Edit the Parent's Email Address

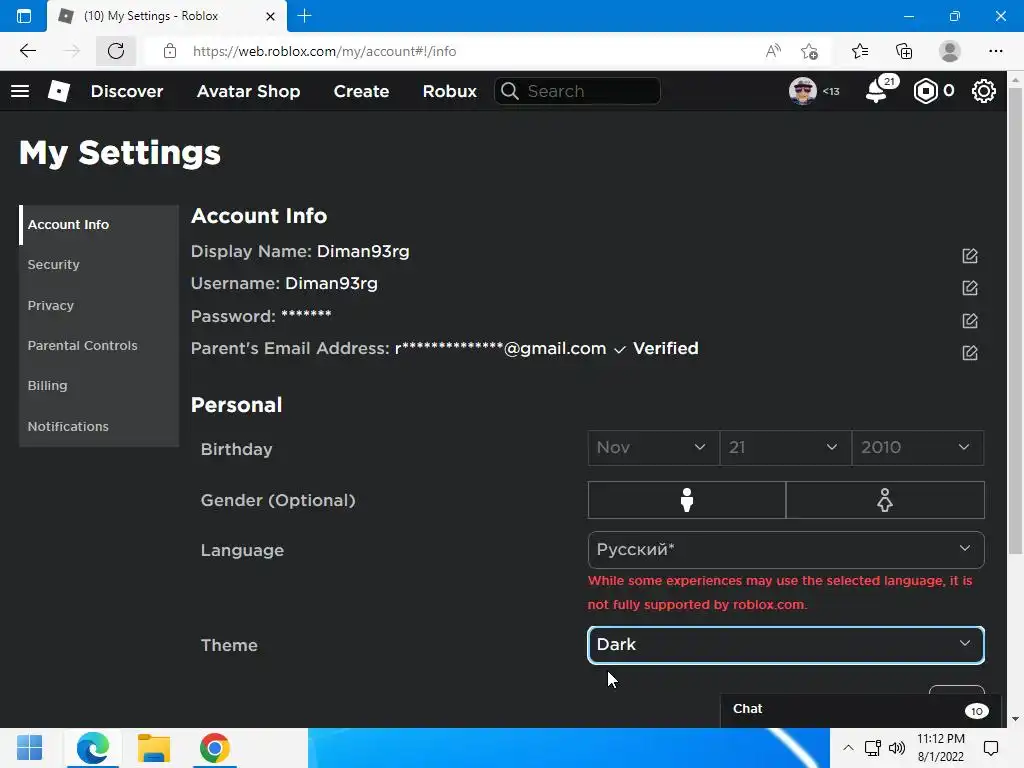click(x=970, y=353)
